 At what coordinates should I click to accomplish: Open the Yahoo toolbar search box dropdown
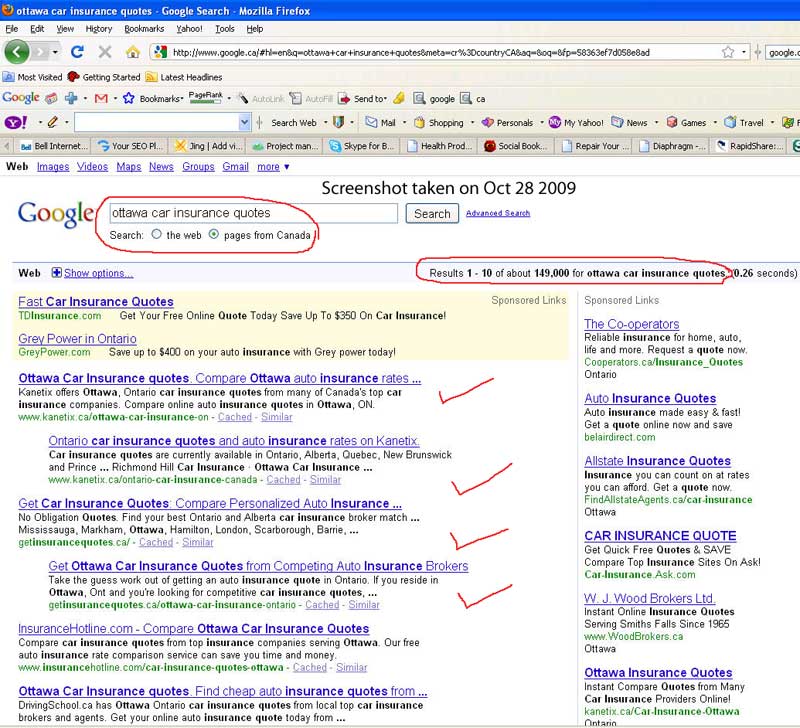click(x=245, y=122)
